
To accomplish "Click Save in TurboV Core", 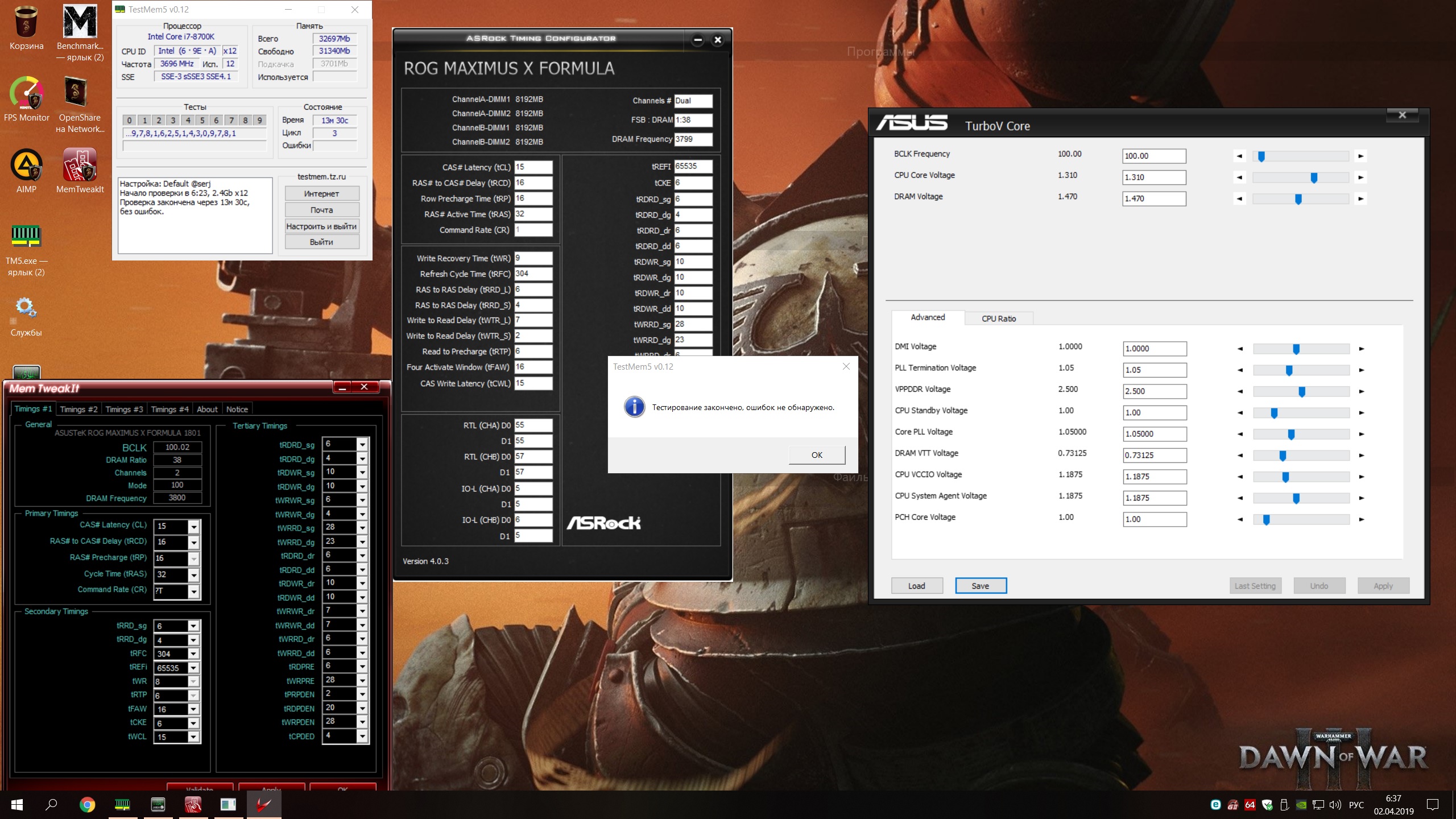I will point(981,586).
